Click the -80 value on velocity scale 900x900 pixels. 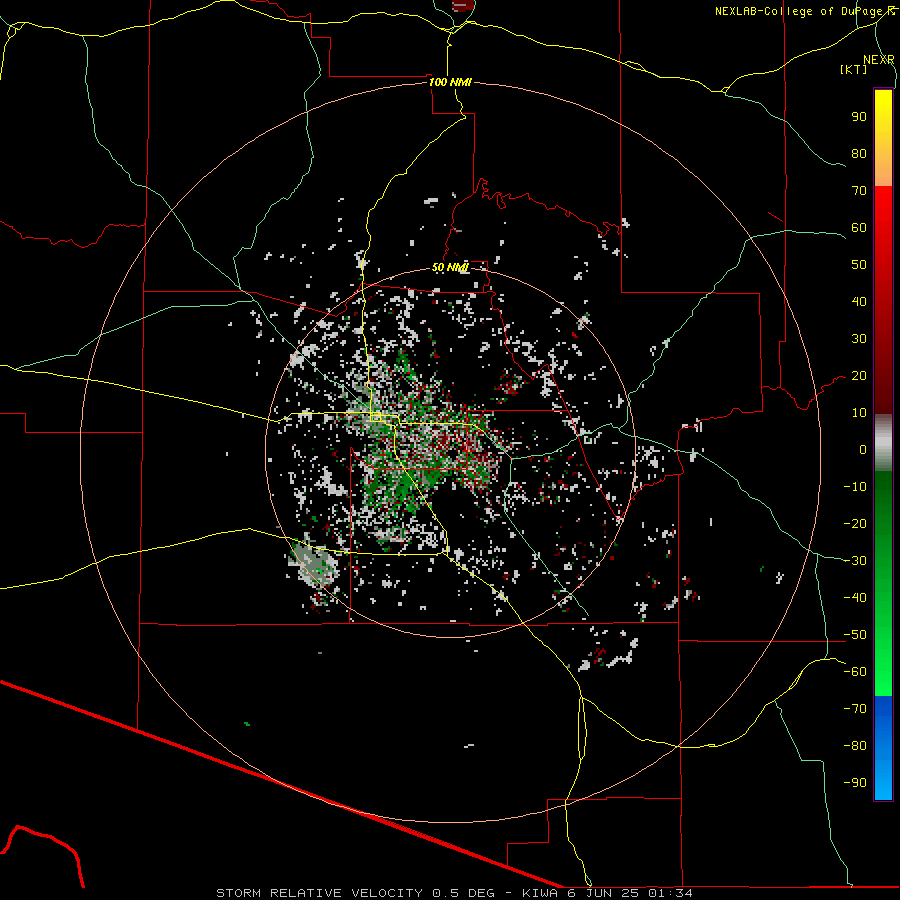(x=855, y=746)
